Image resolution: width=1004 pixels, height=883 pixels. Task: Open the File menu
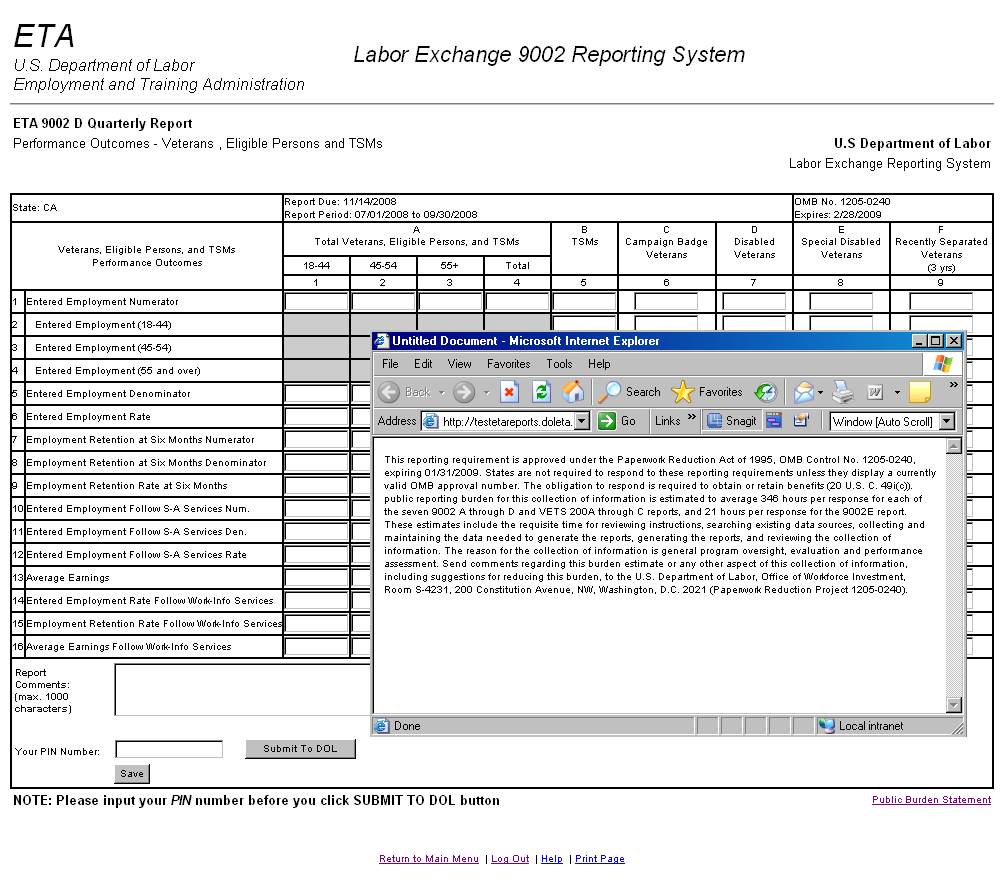[x=390, y=364]
